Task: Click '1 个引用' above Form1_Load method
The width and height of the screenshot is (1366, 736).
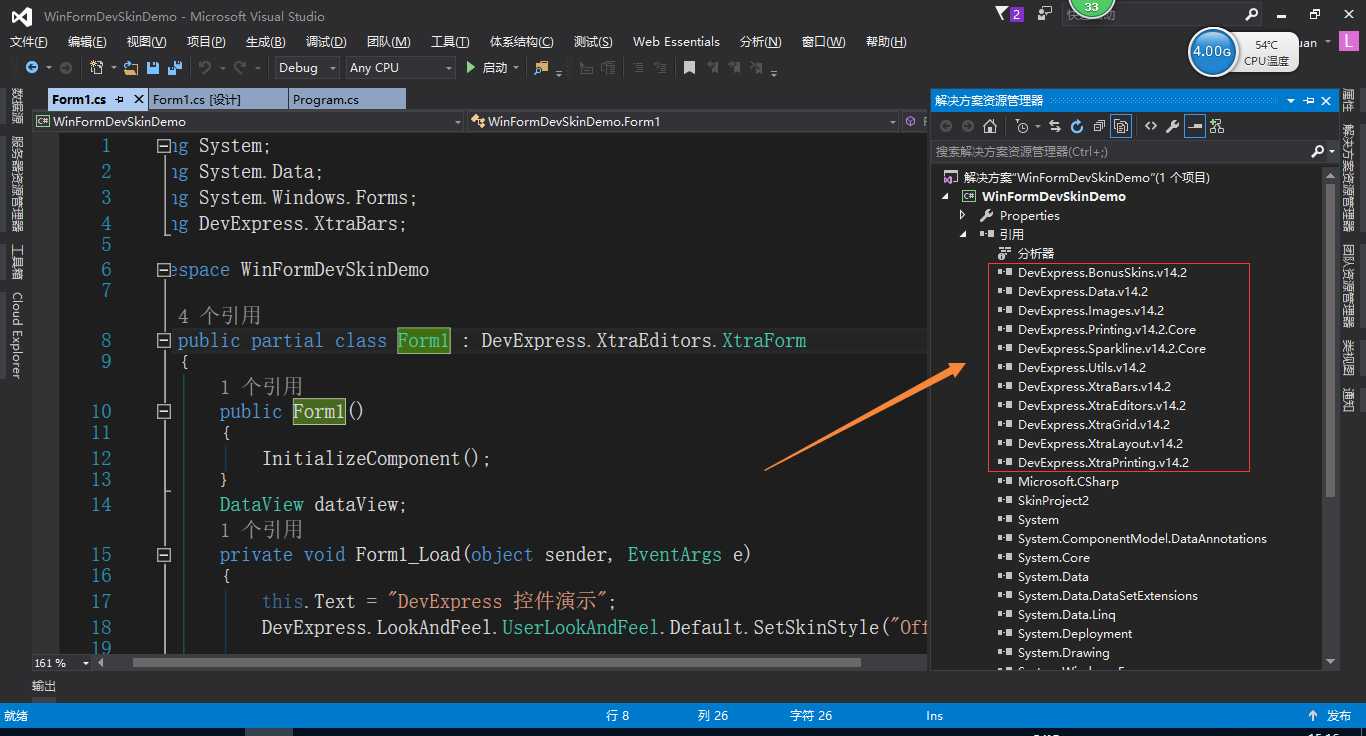Action: point(261,529)
